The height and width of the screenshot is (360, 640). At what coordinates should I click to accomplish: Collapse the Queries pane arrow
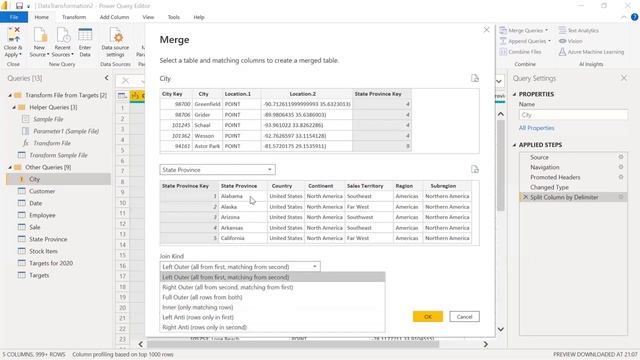pos(107,78)
